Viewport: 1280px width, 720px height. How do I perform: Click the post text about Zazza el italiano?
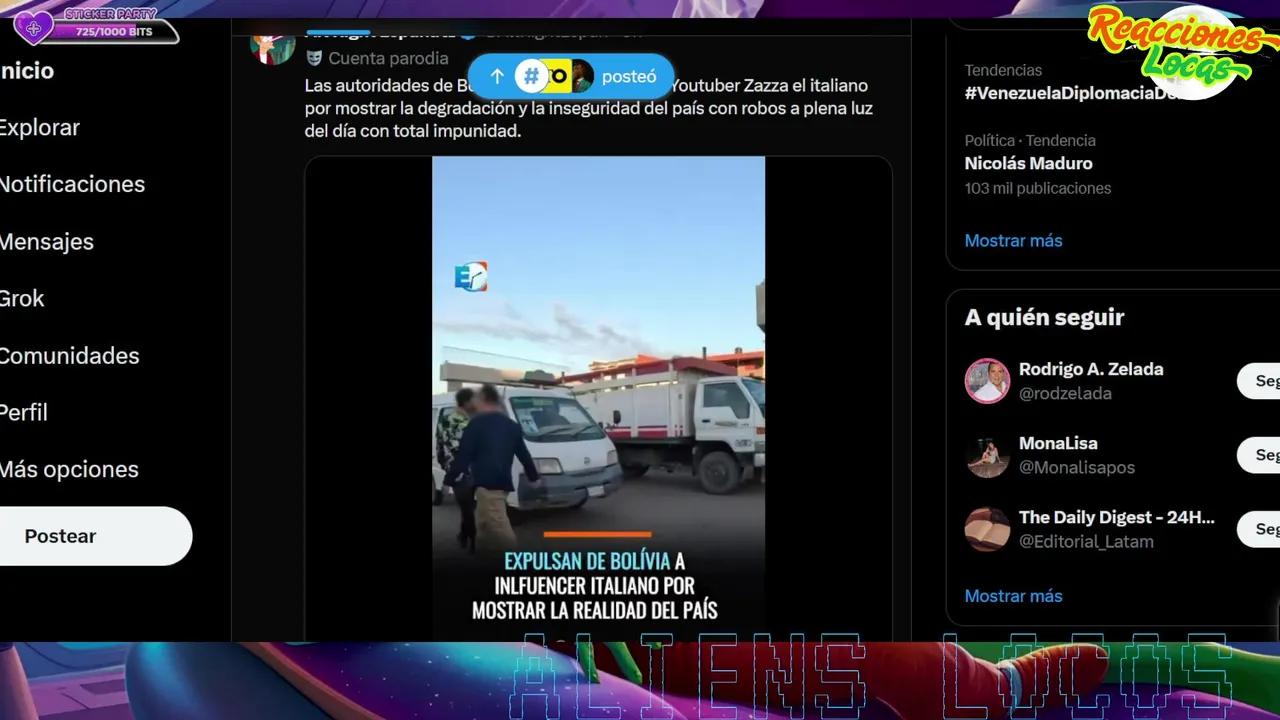587,108
